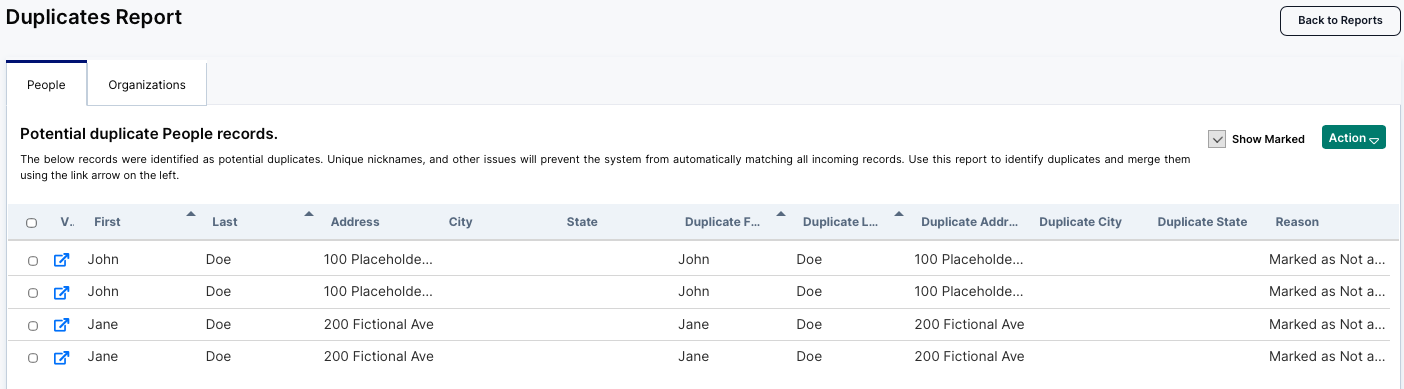Switch to the People tab
The width and height of the screenshot is (1404, 389).
46,85
